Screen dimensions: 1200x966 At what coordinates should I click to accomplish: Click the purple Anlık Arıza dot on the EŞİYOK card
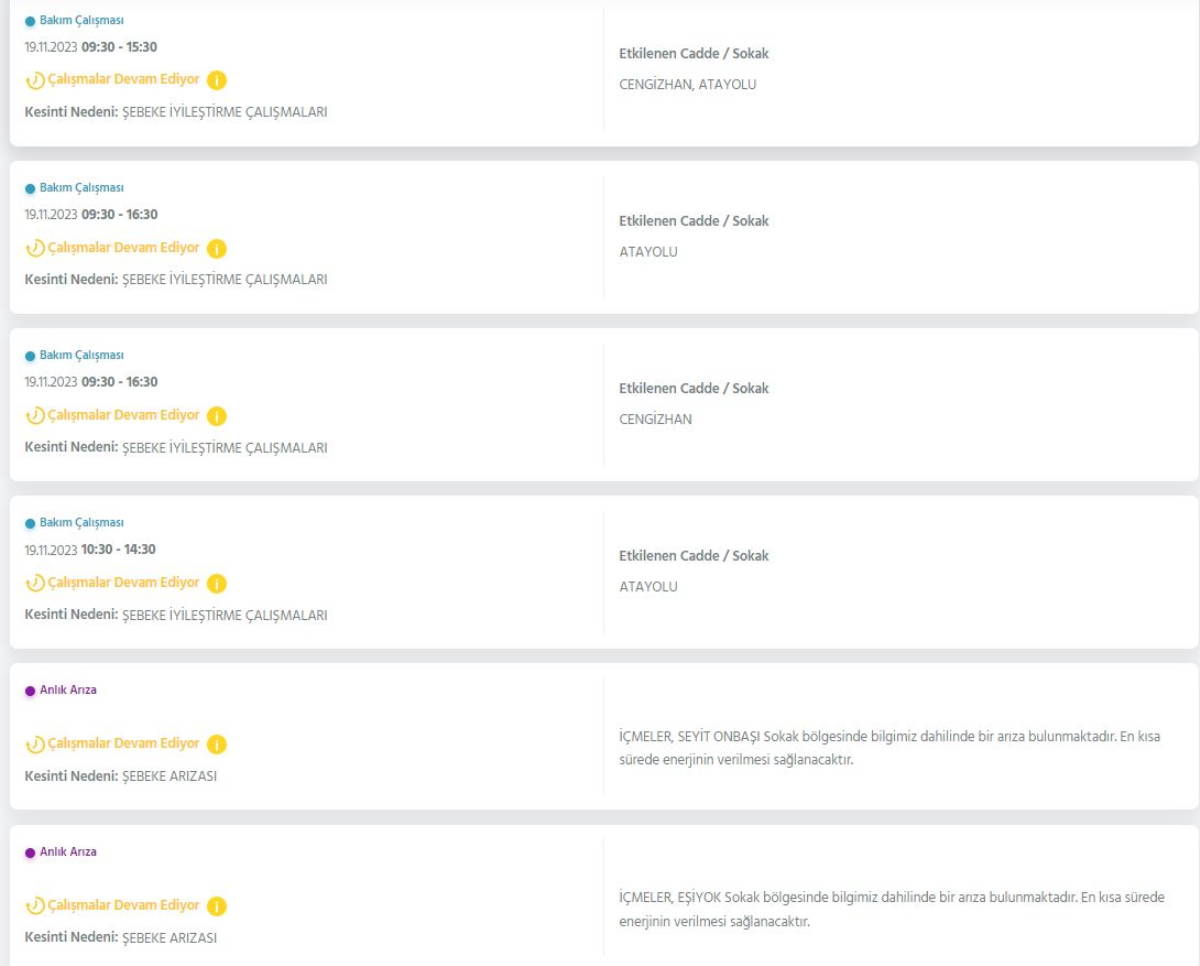(x=30, y=853)
